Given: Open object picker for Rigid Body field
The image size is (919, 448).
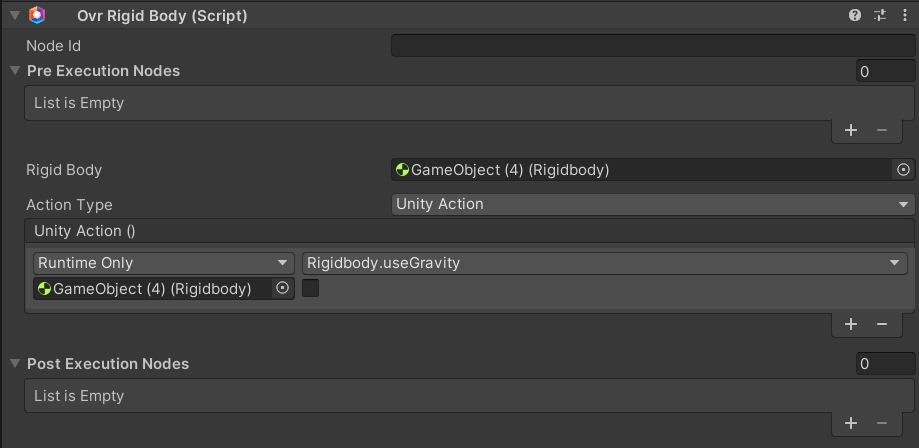Looking at the screenshot, I should tap(903, 170).
